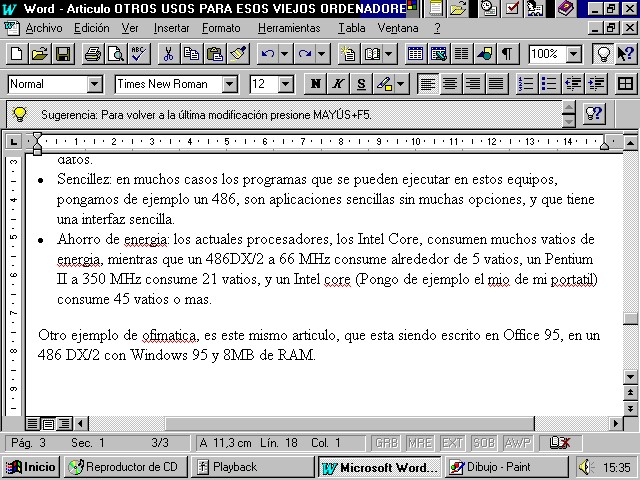This screenshot has height=480, width=640.
Task: Copy the selection
Action: [191, 54]
